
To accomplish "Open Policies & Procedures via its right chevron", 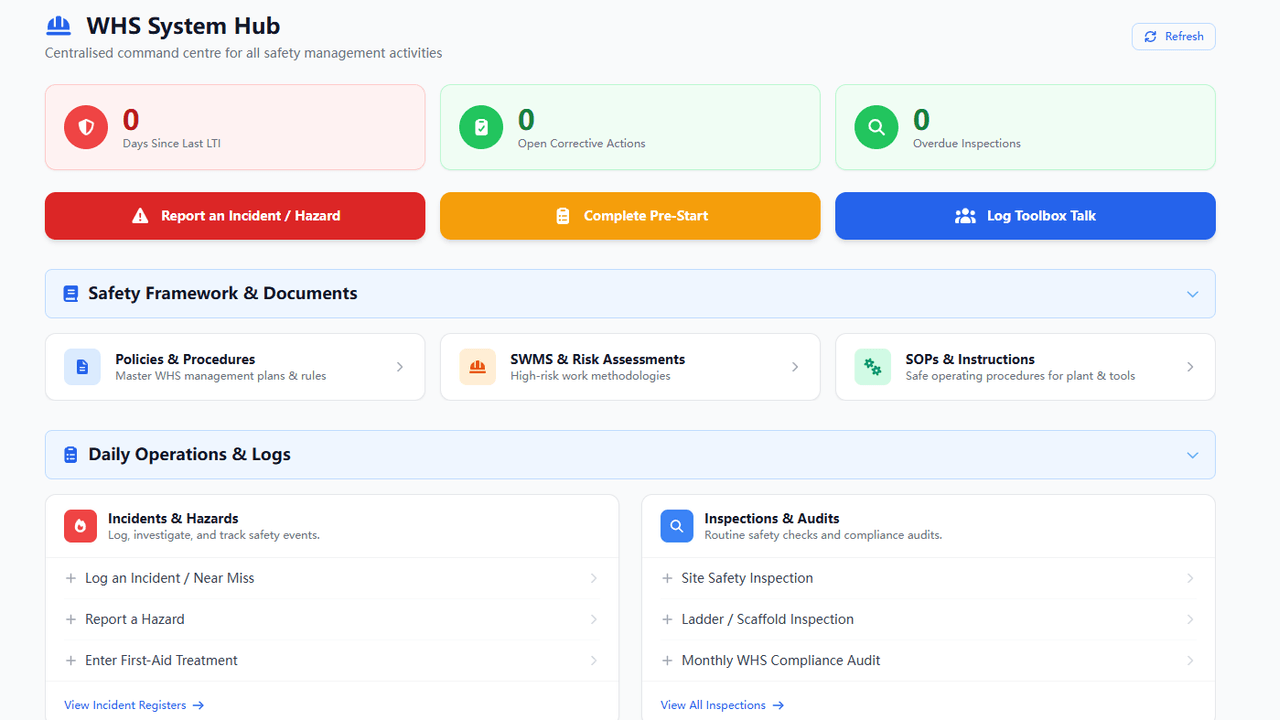I will tap(400, 367).
